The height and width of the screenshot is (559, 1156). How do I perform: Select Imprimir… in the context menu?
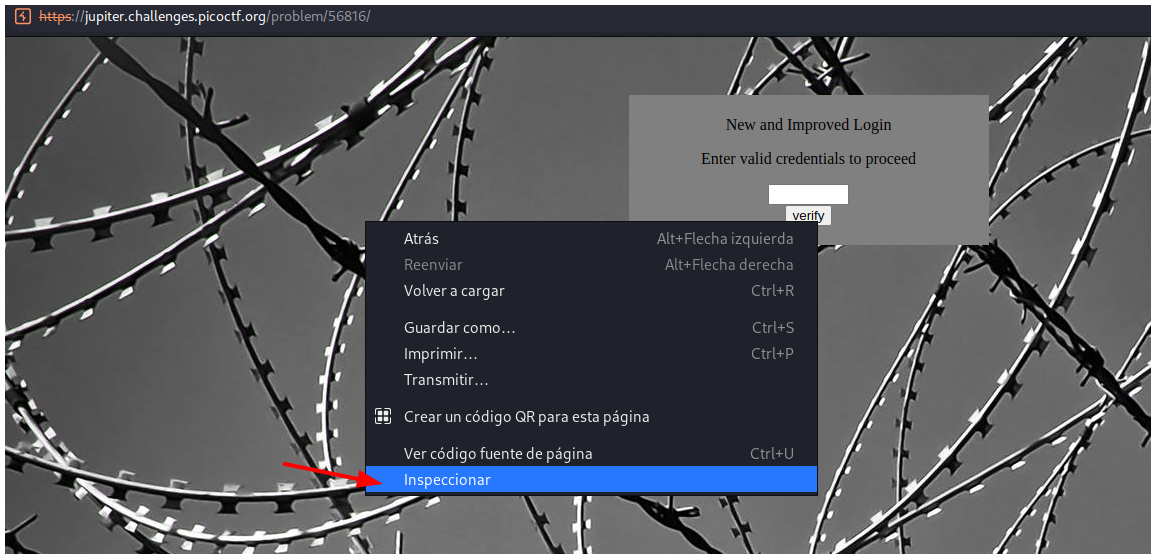tap(440, 354)
